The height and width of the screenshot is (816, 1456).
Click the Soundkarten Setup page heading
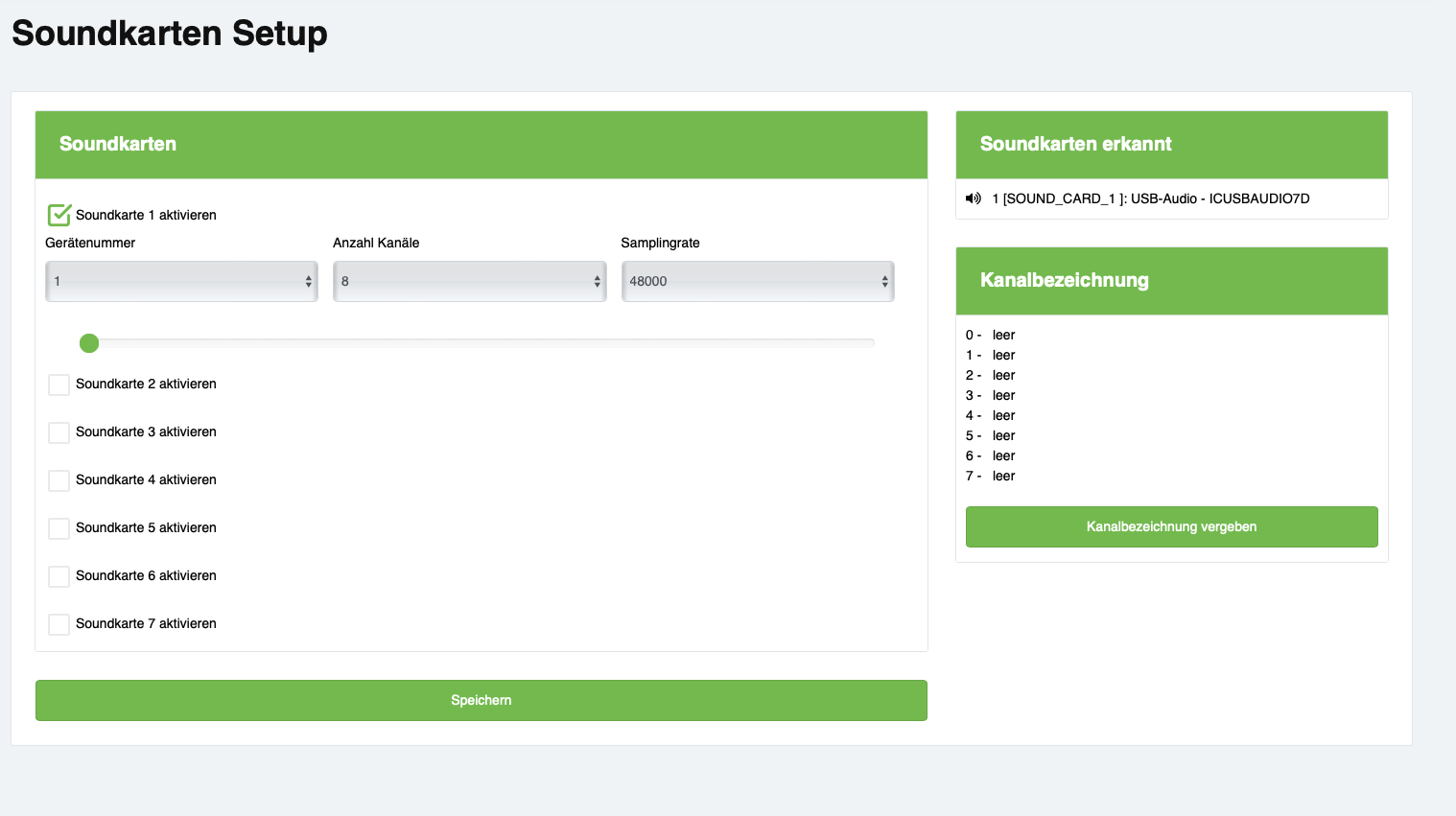coord(170,33)
